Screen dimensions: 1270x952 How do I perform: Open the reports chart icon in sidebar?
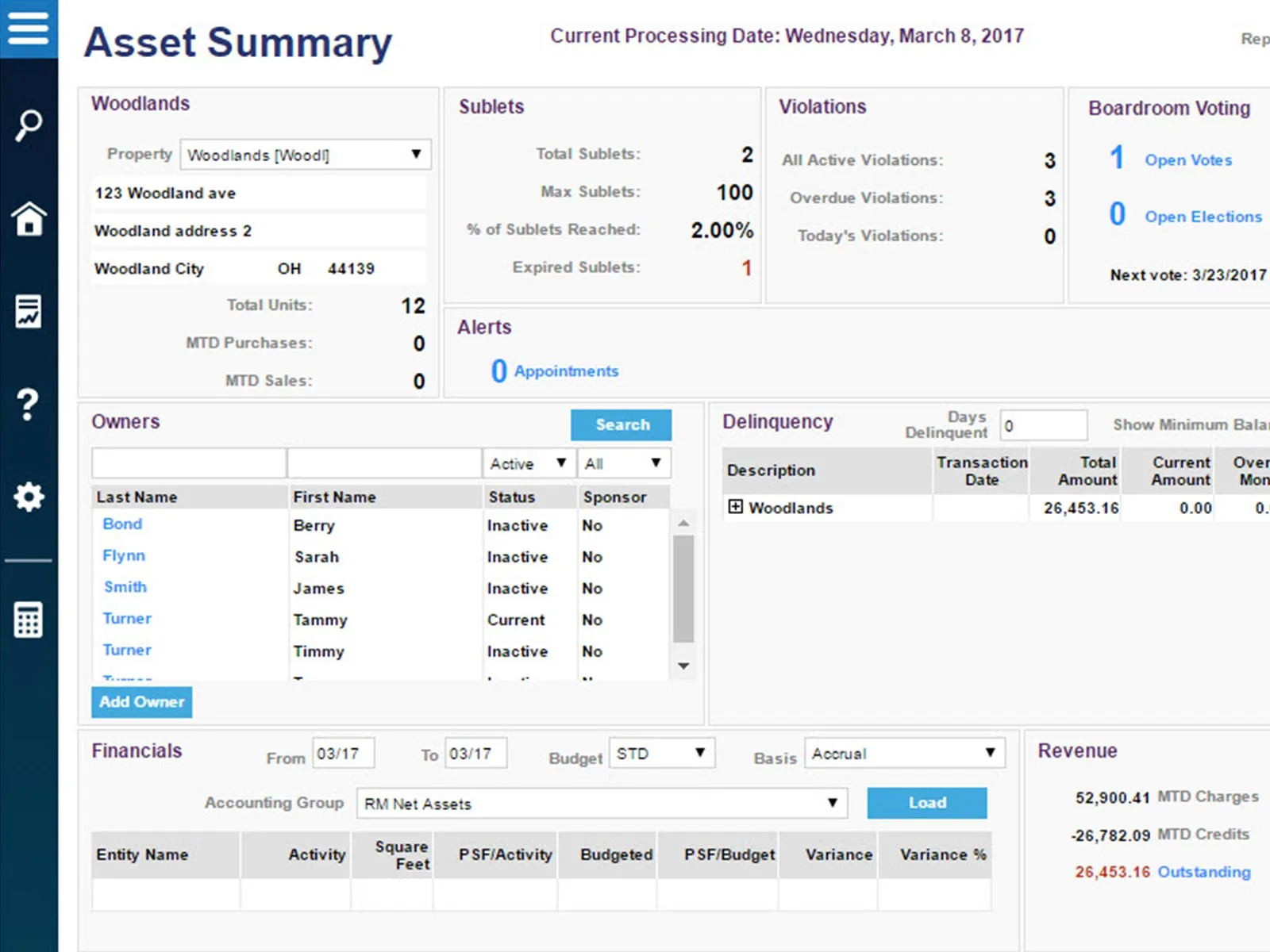point(29,311)
